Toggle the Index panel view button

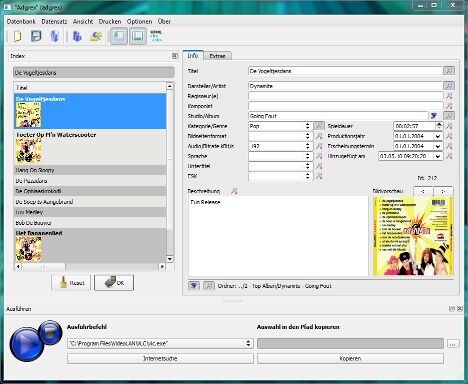119,36
